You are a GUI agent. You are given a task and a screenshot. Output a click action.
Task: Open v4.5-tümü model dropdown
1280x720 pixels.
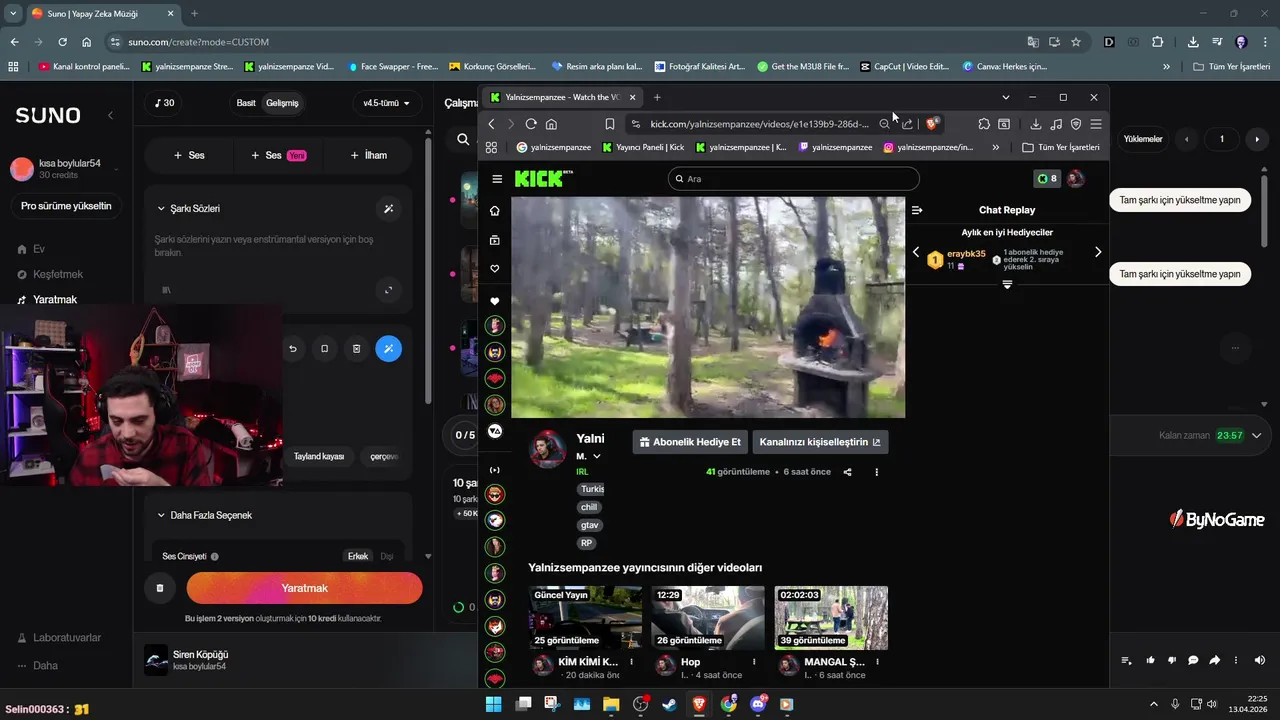(387, 103)
